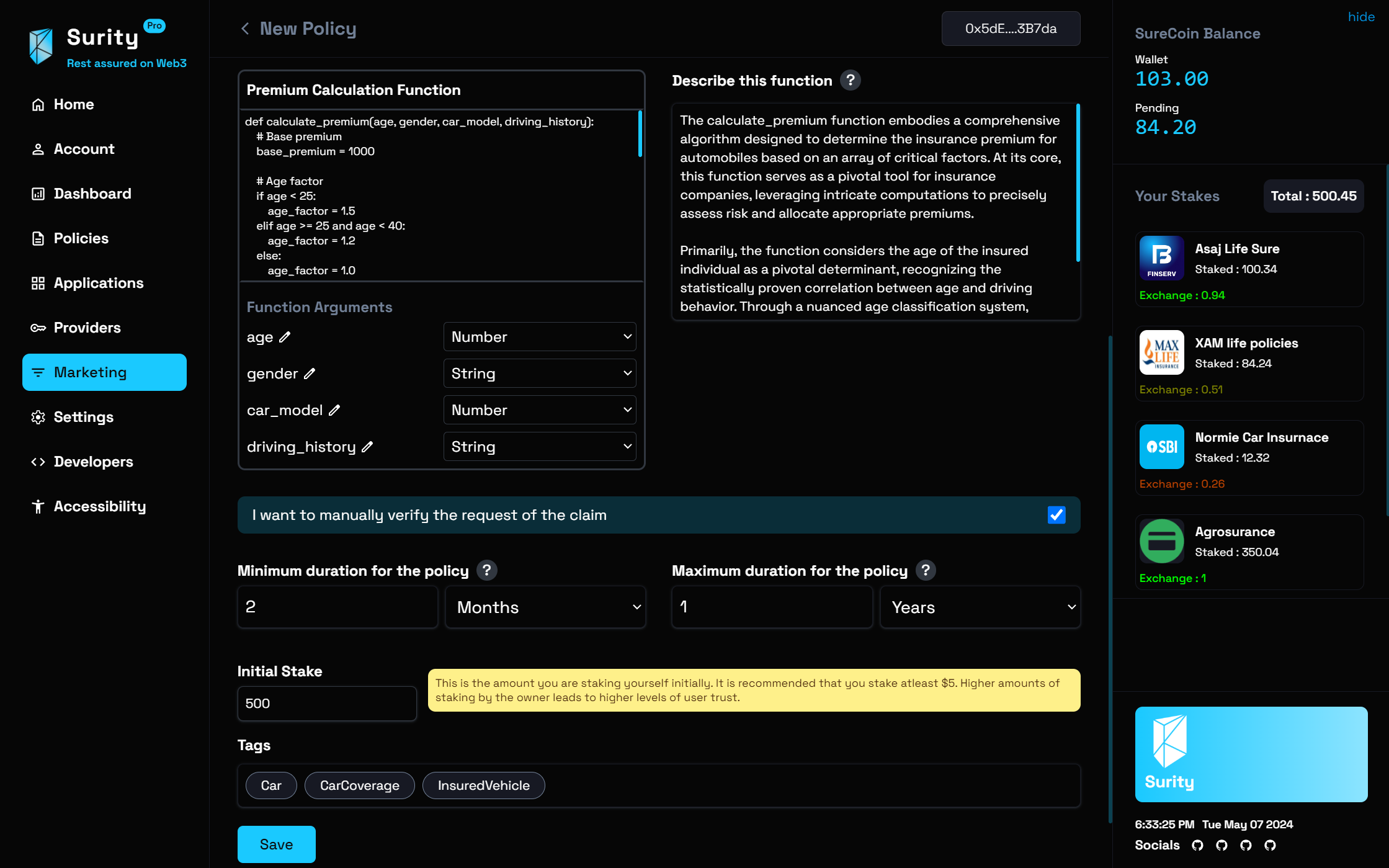Click the pencil icon next to age
This screenshot has width=1389, height=868.
tap(285, 338)
